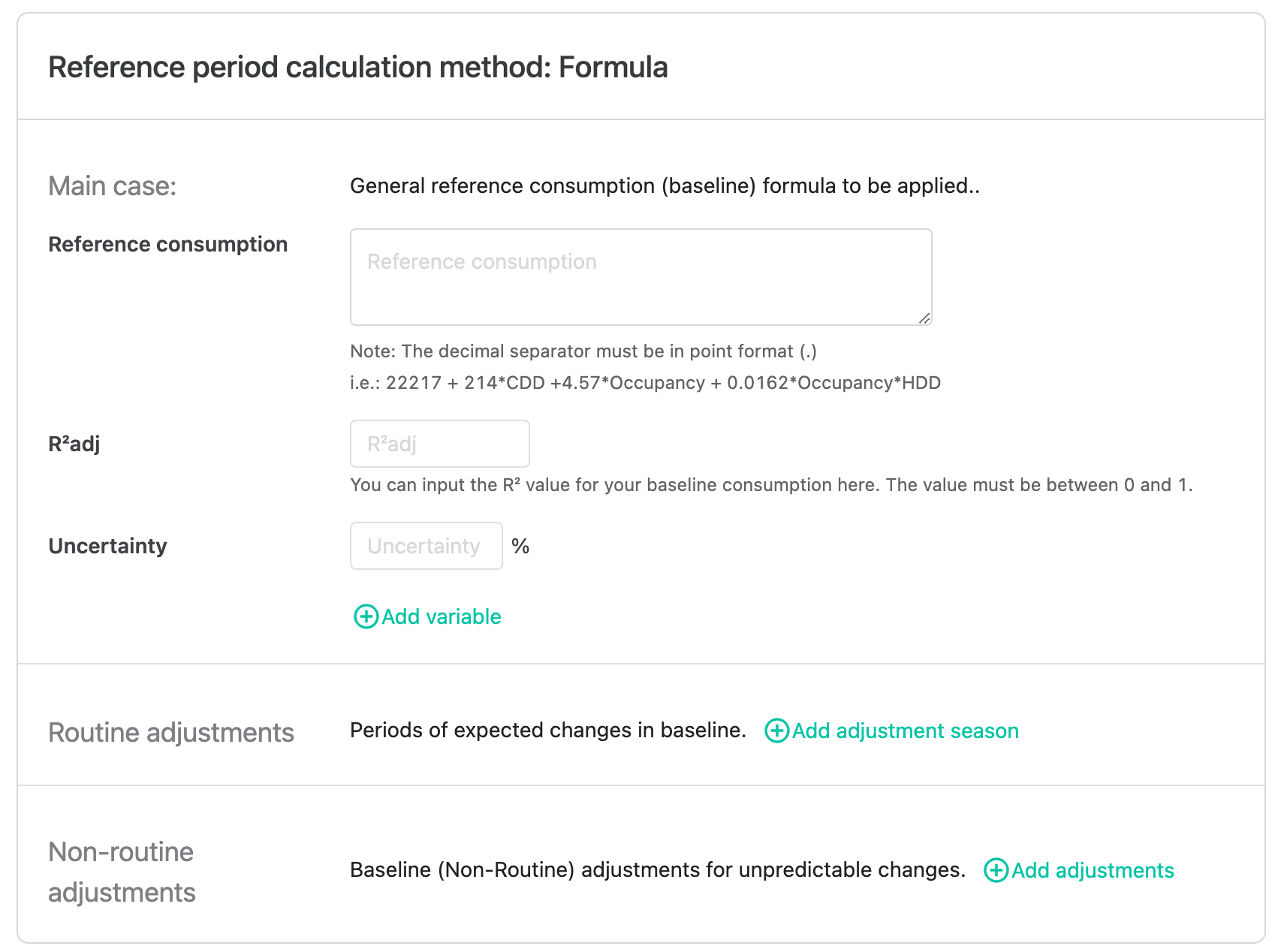Click the Non-routine adjustments section heading
This screenshot has width=1278, height=952.
122,872
